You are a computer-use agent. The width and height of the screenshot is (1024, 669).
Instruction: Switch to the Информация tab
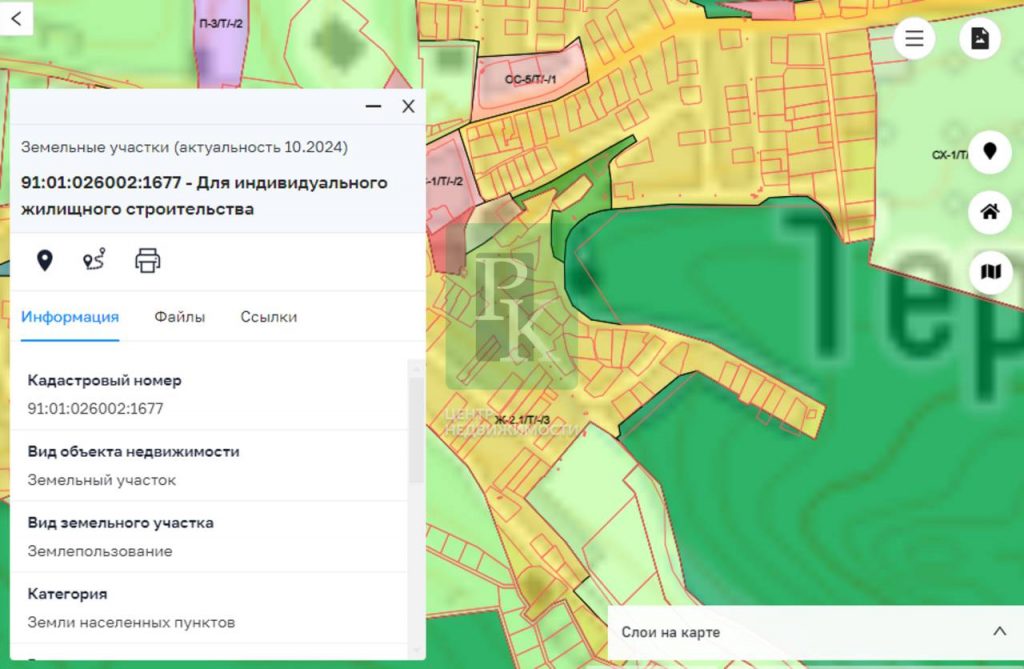[70, 317]
